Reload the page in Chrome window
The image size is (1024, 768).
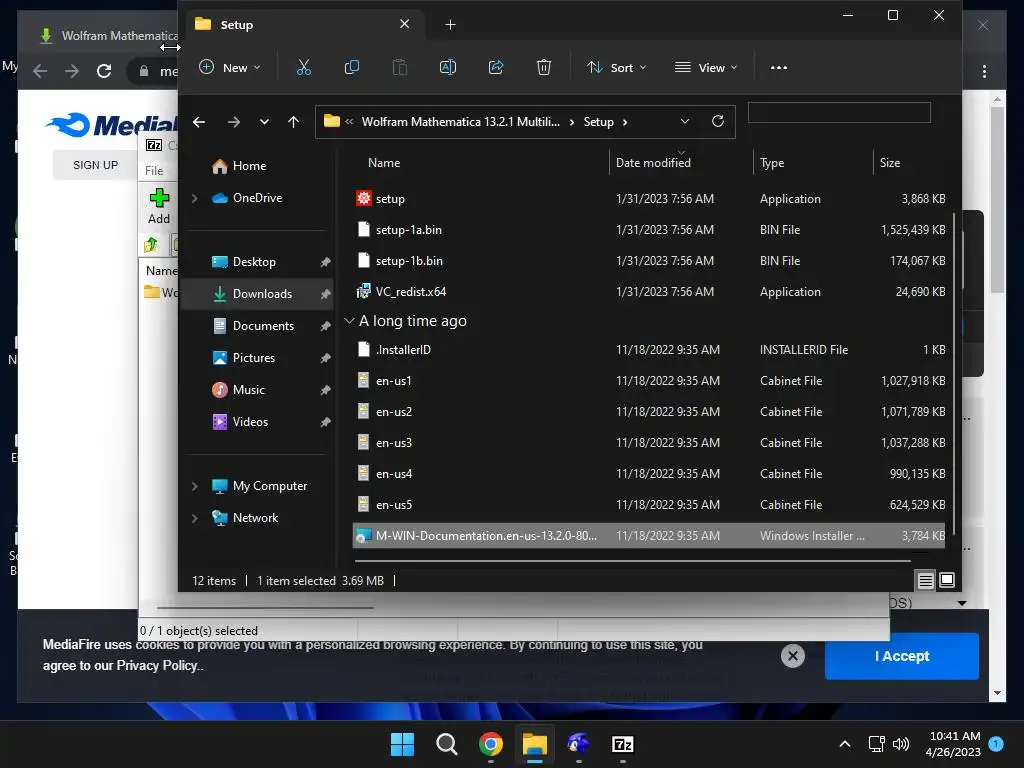(104, 71)
